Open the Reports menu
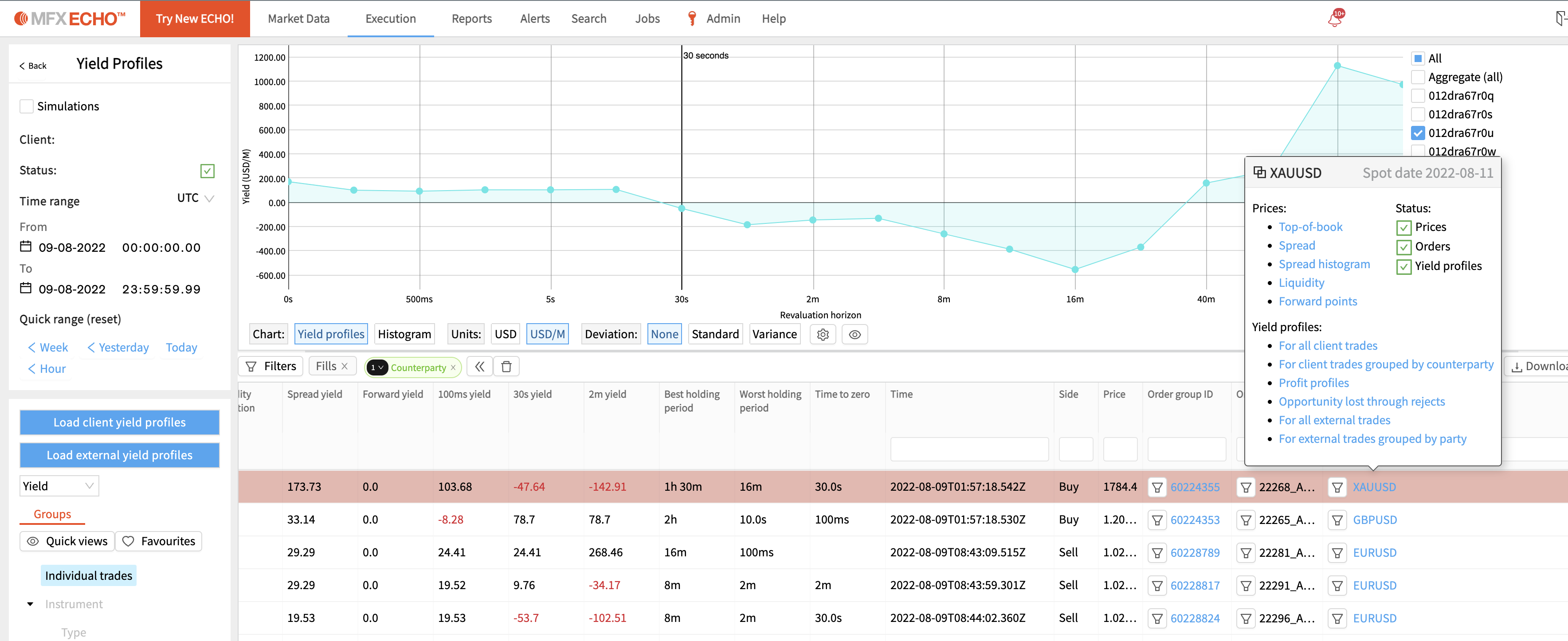The image size is (1568, 641). tap(471, 19)
